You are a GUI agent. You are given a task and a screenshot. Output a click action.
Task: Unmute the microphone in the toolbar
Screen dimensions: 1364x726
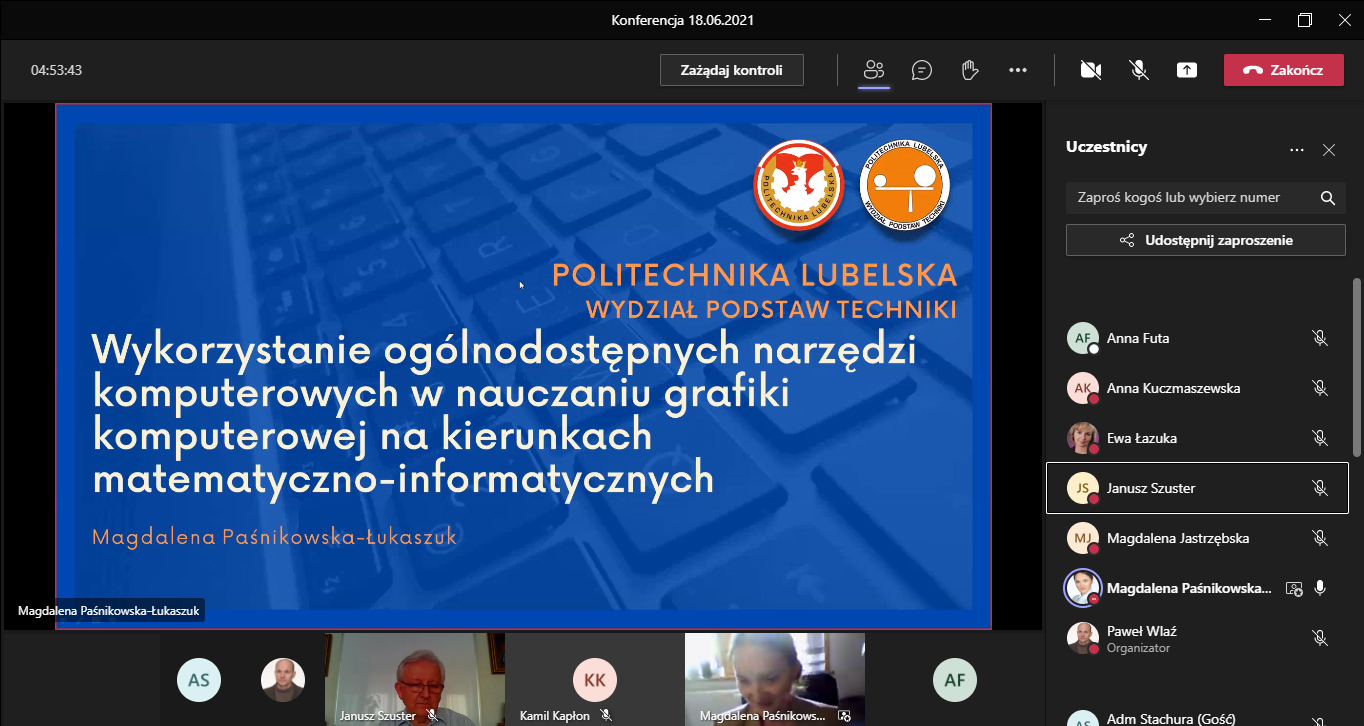(1139, 70)
